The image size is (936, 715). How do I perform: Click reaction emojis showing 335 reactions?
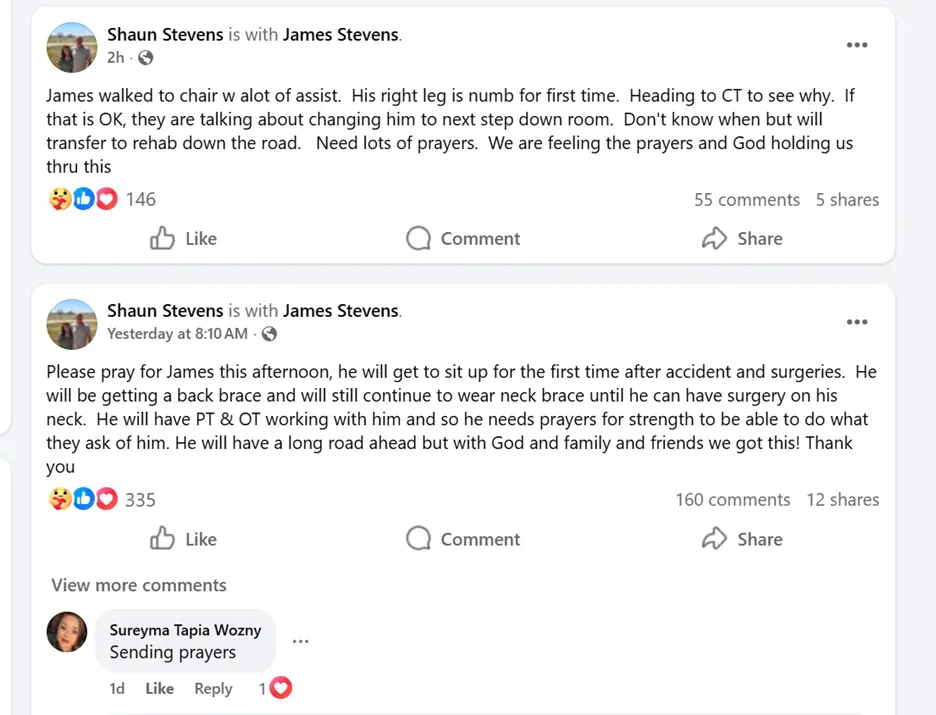click(x=83, y=499)
